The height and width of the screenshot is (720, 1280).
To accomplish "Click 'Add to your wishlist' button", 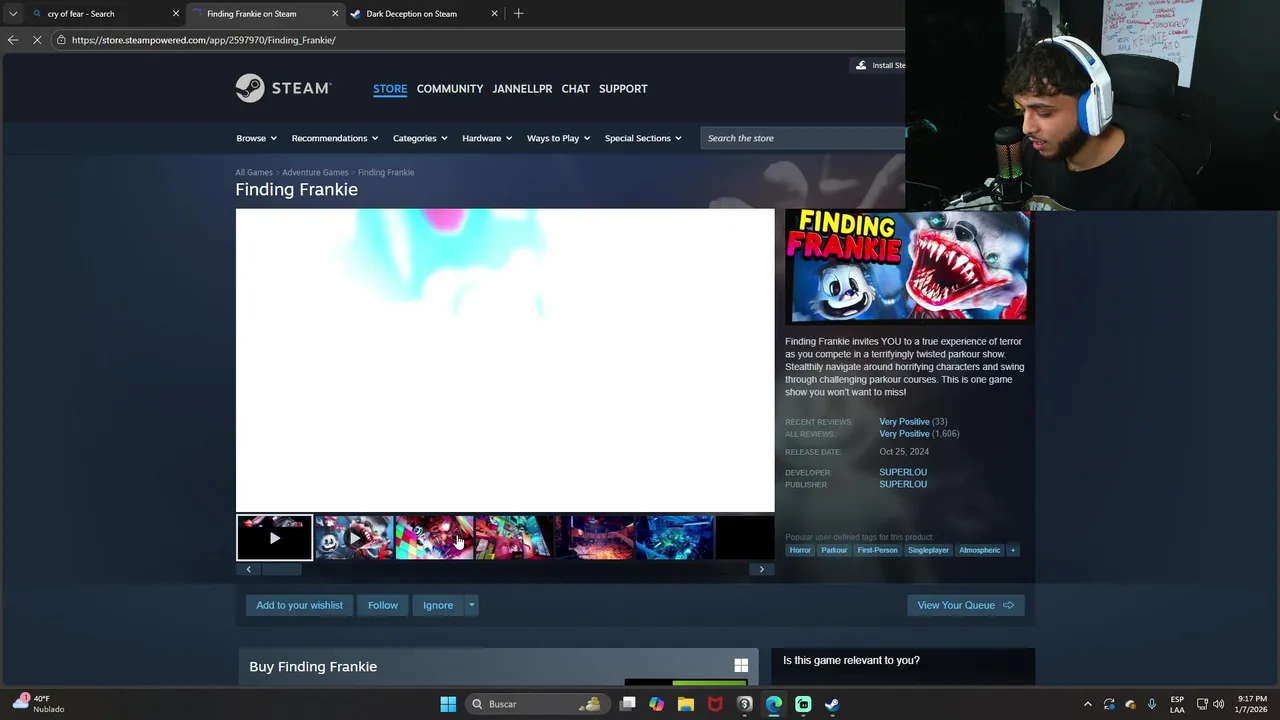I will [x=299, y=605].
